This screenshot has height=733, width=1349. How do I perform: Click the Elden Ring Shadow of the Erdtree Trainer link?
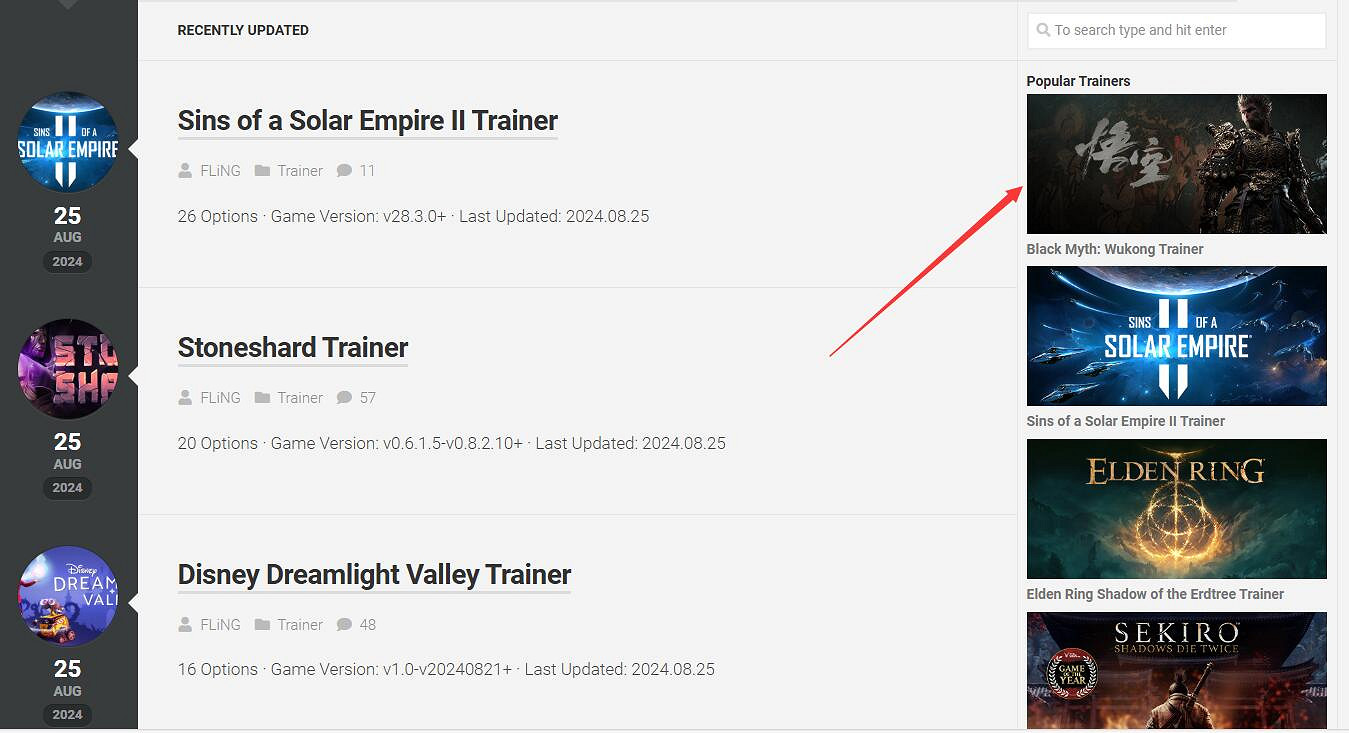tap(1155, 594)
